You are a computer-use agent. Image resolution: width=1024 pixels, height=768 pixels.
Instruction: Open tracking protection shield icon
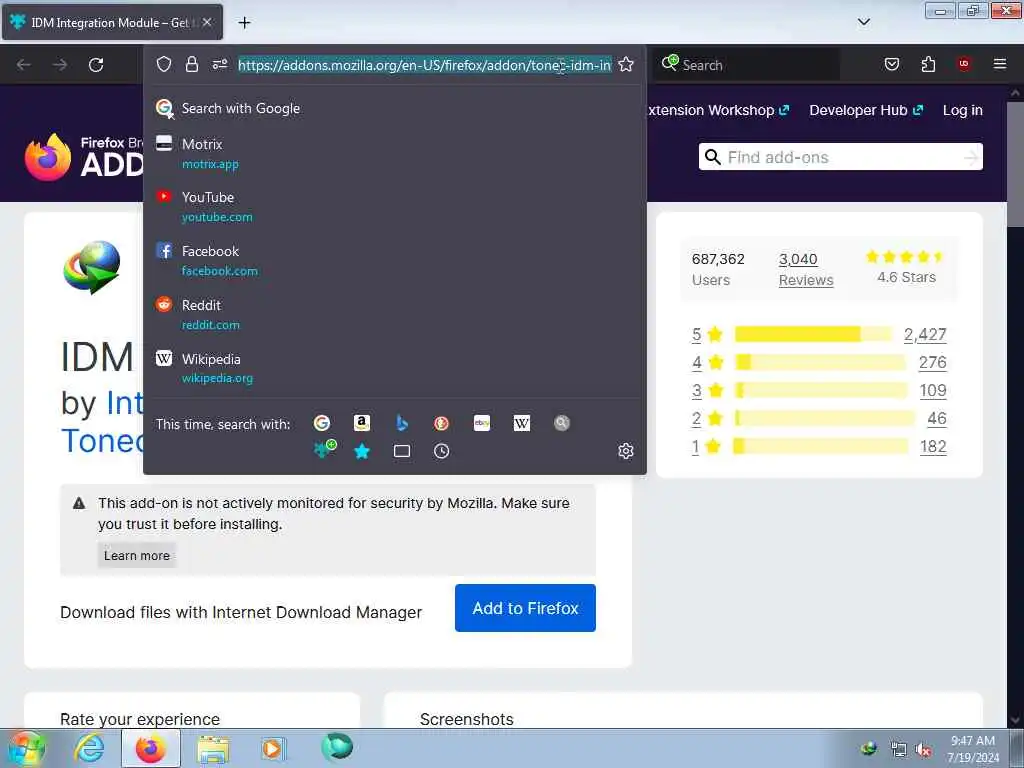click(x=164, y=64)
